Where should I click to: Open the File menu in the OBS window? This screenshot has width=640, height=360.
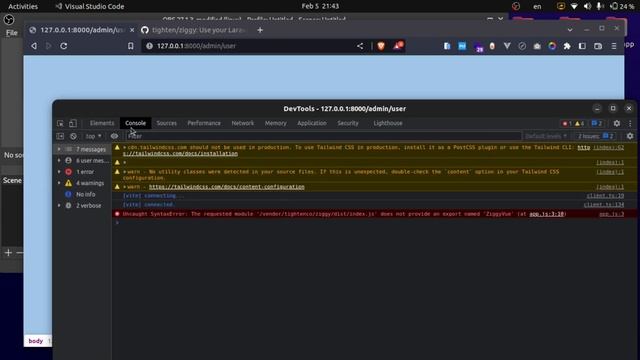point(11,33)
